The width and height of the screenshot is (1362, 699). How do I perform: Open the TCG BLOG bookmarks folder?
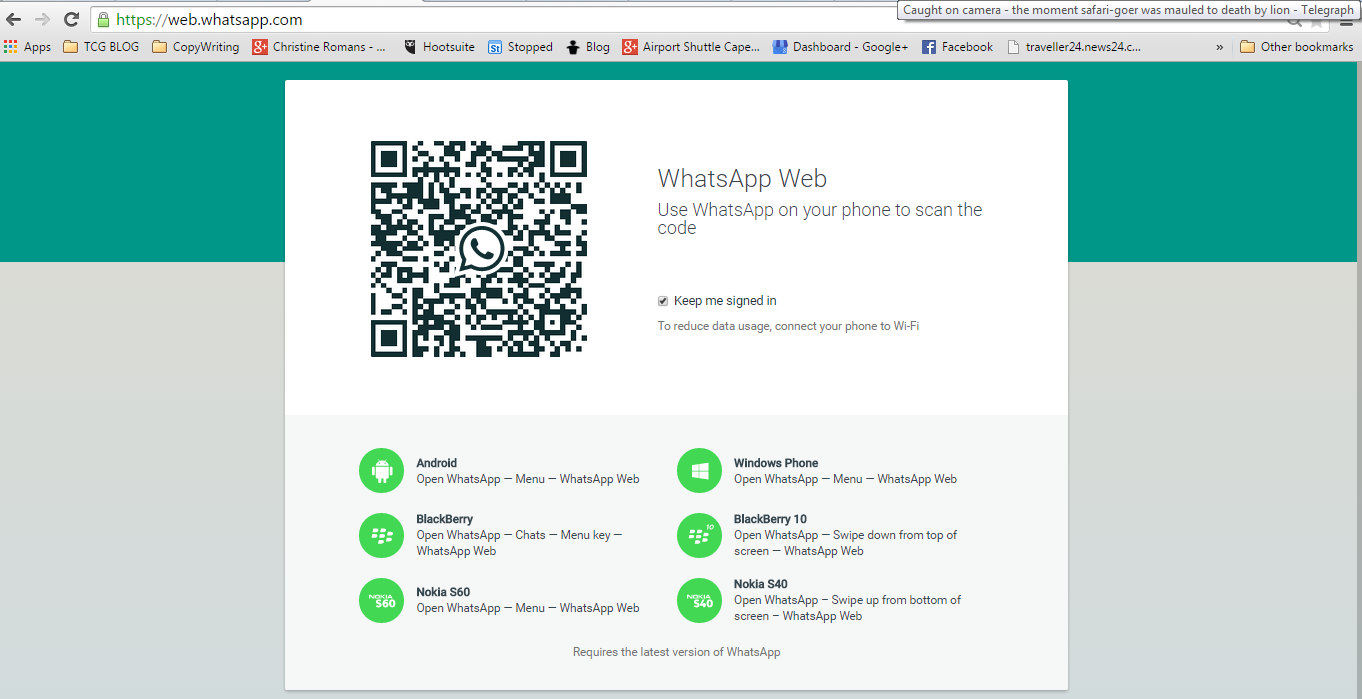100,46
